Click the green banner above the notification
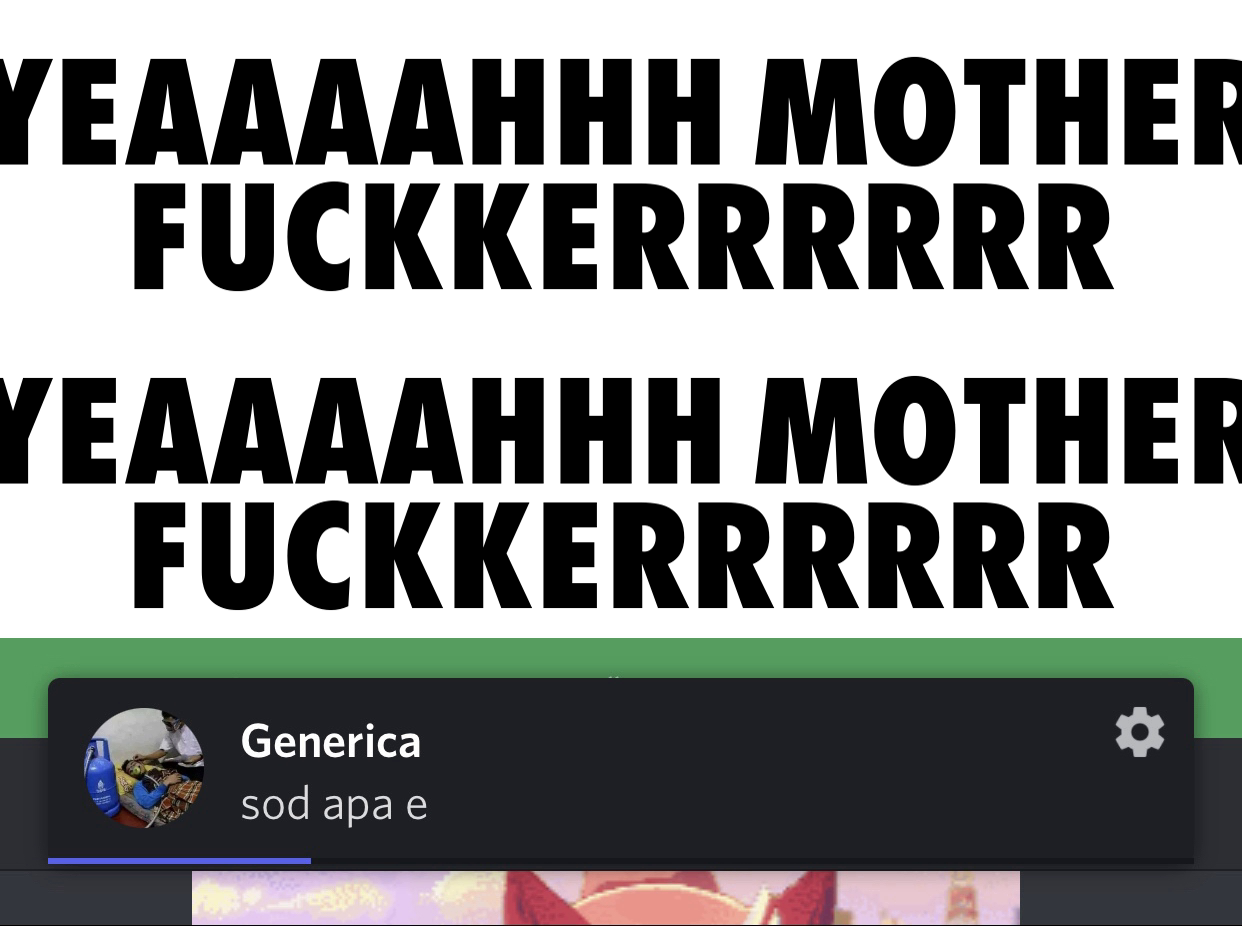Viewport: 1242px width, 926px height. [621, 658]
